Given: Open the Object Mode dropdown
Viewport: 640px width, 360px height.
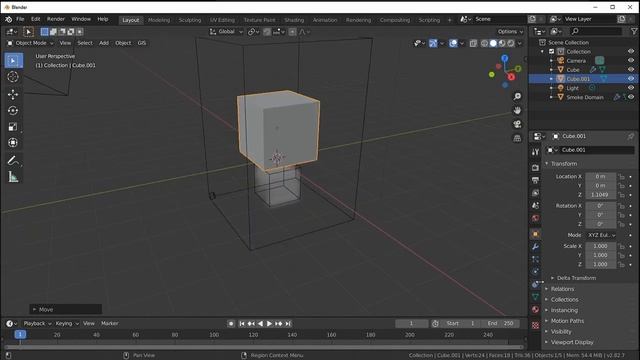Looking at the screenshot, I should 31,43.
